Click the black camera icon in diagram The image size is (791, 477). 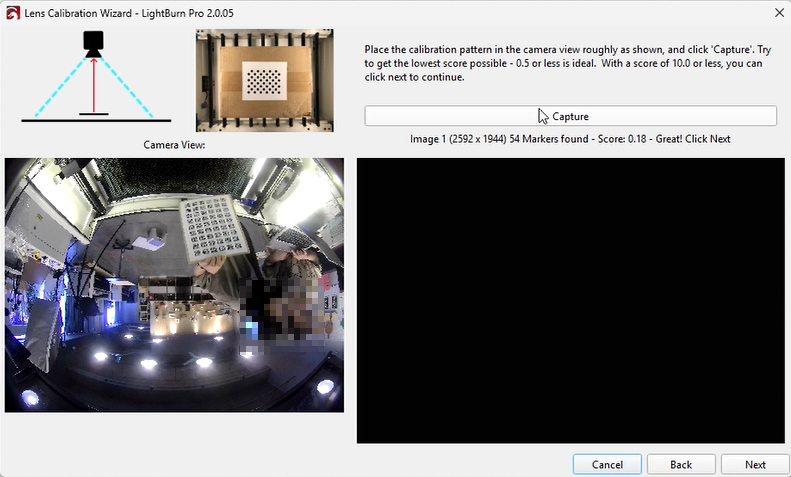[x=93, y=42]
